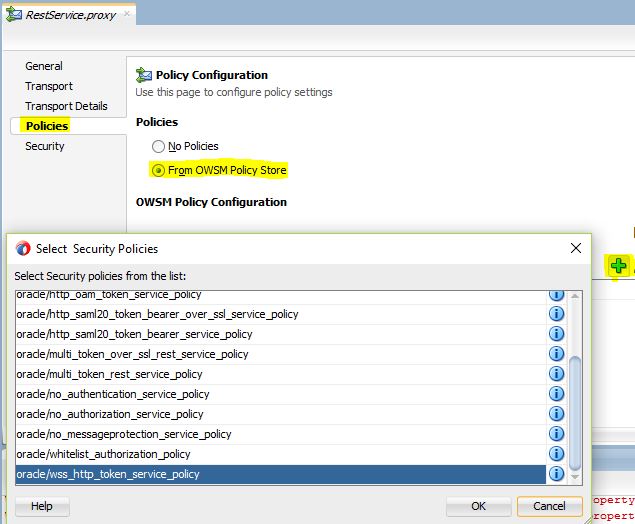The width and height of the screenshot is (635, 524).
Task: Switch to the Policies page
Action: pos(47,126)
